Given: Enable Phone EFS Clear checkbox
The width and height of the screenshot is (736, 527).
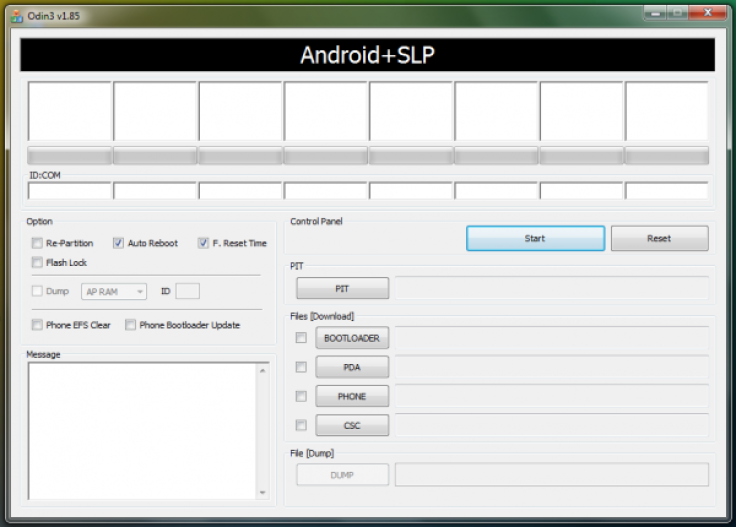Looking at the screenshot, I should pyautogui.click(x=37, y=325).
